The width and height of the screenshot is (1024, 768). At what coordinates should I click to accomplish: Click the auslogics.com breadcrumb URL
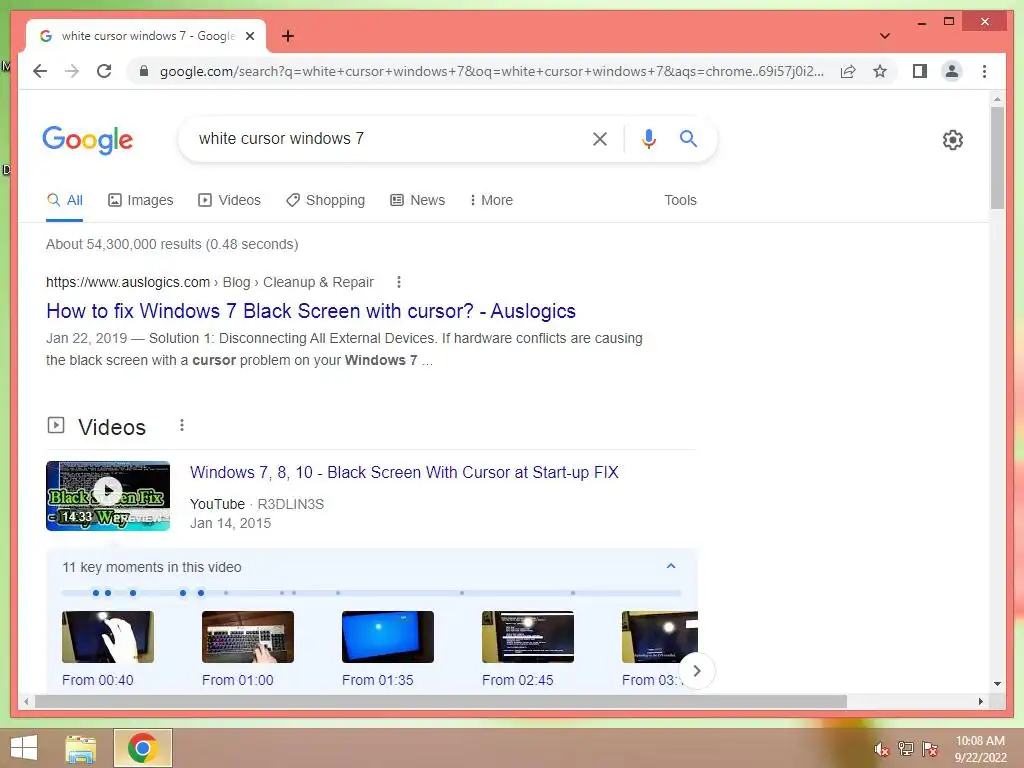point(210,282)
